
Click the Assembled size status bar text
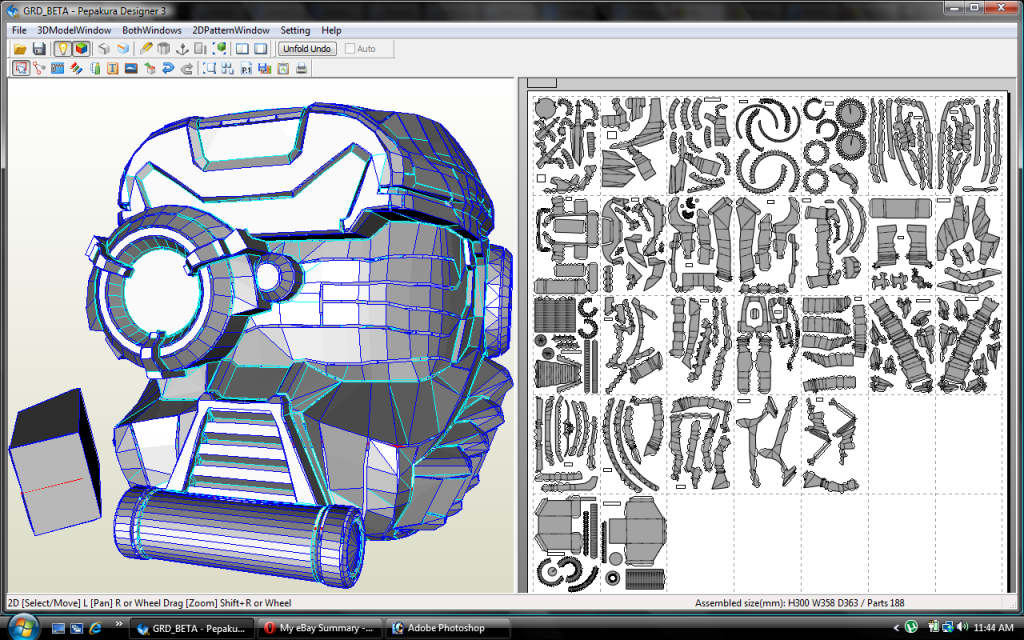(x=799, y=603)
